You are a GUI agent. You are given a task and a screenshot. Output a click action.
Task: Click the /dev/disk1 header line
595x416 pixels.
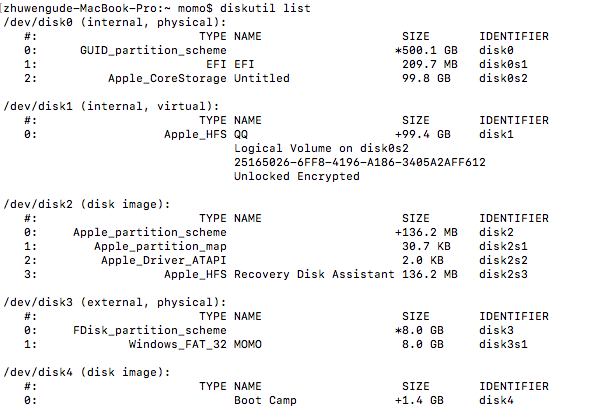tap(111, 106)
